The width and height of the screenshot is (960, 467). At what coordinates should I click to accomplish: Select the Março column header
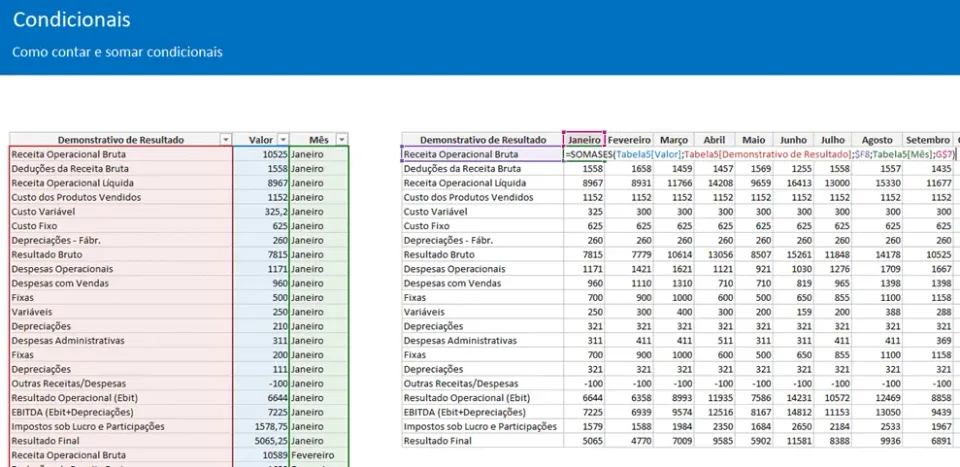point(673,140)
